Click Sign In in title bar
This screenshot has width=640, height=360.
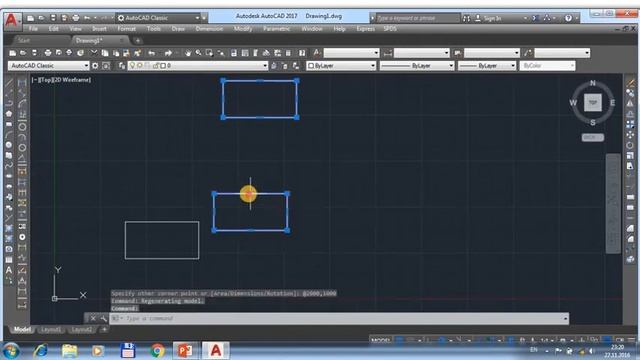coord(488,18)
